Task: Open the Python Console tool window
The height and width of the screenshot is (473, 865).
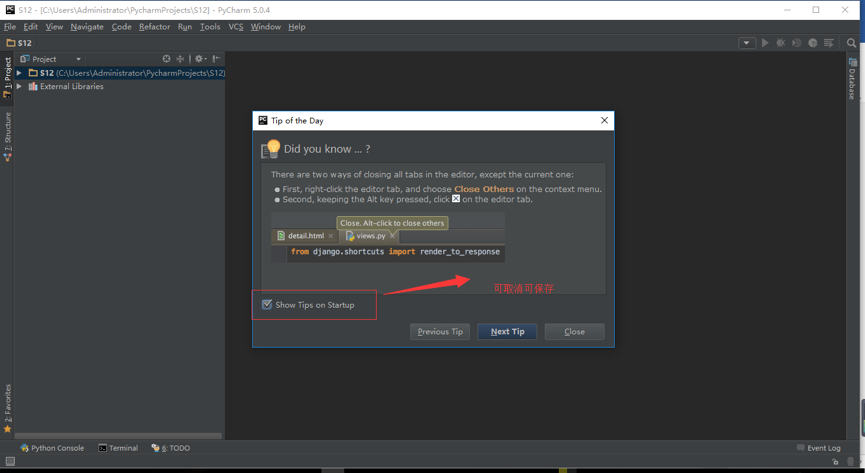Action: pos(52,448)
